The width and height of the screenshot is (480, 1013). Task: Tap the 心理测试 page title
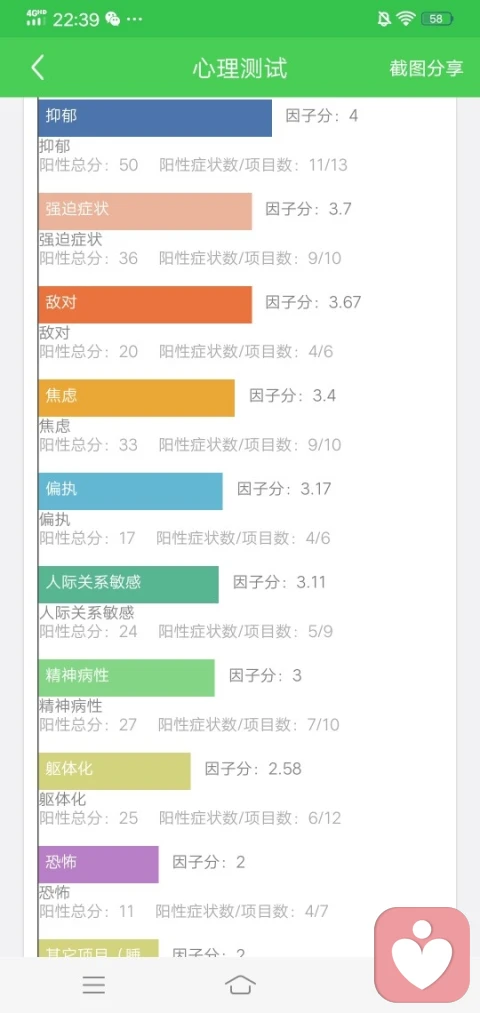[x=240, y=68]
